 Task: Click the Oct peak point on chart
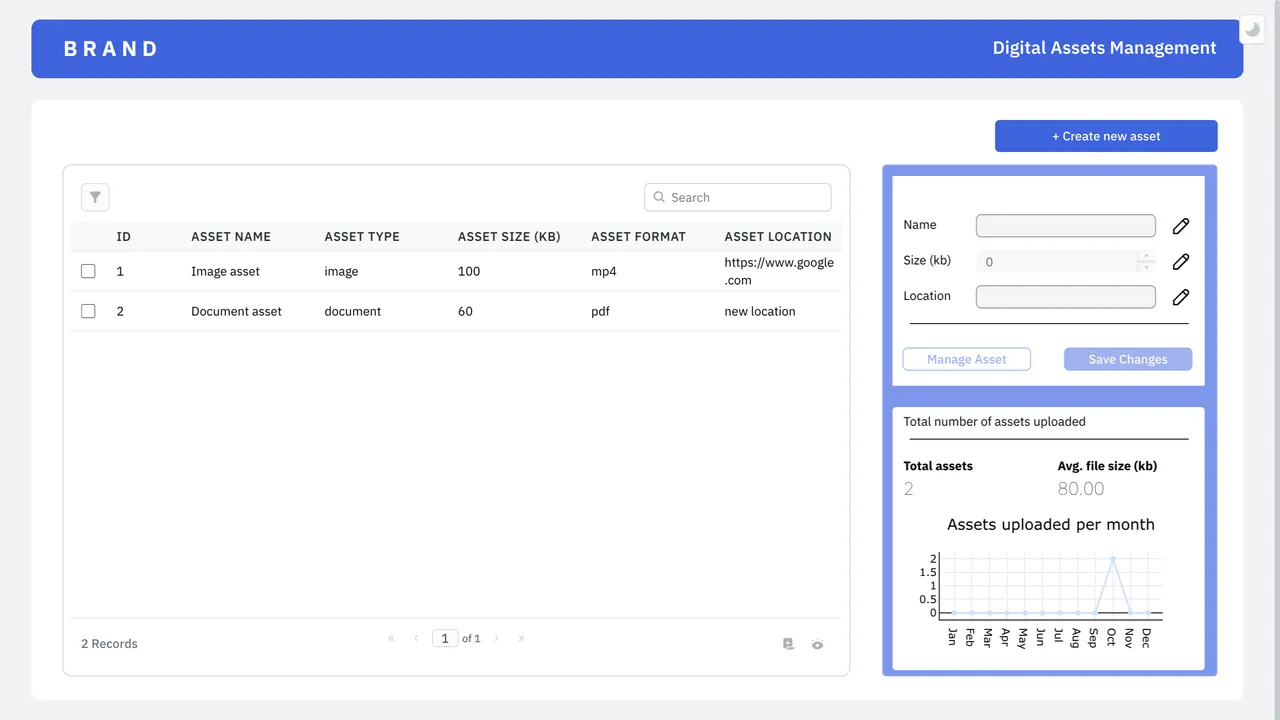click(x=1113, y=558)
